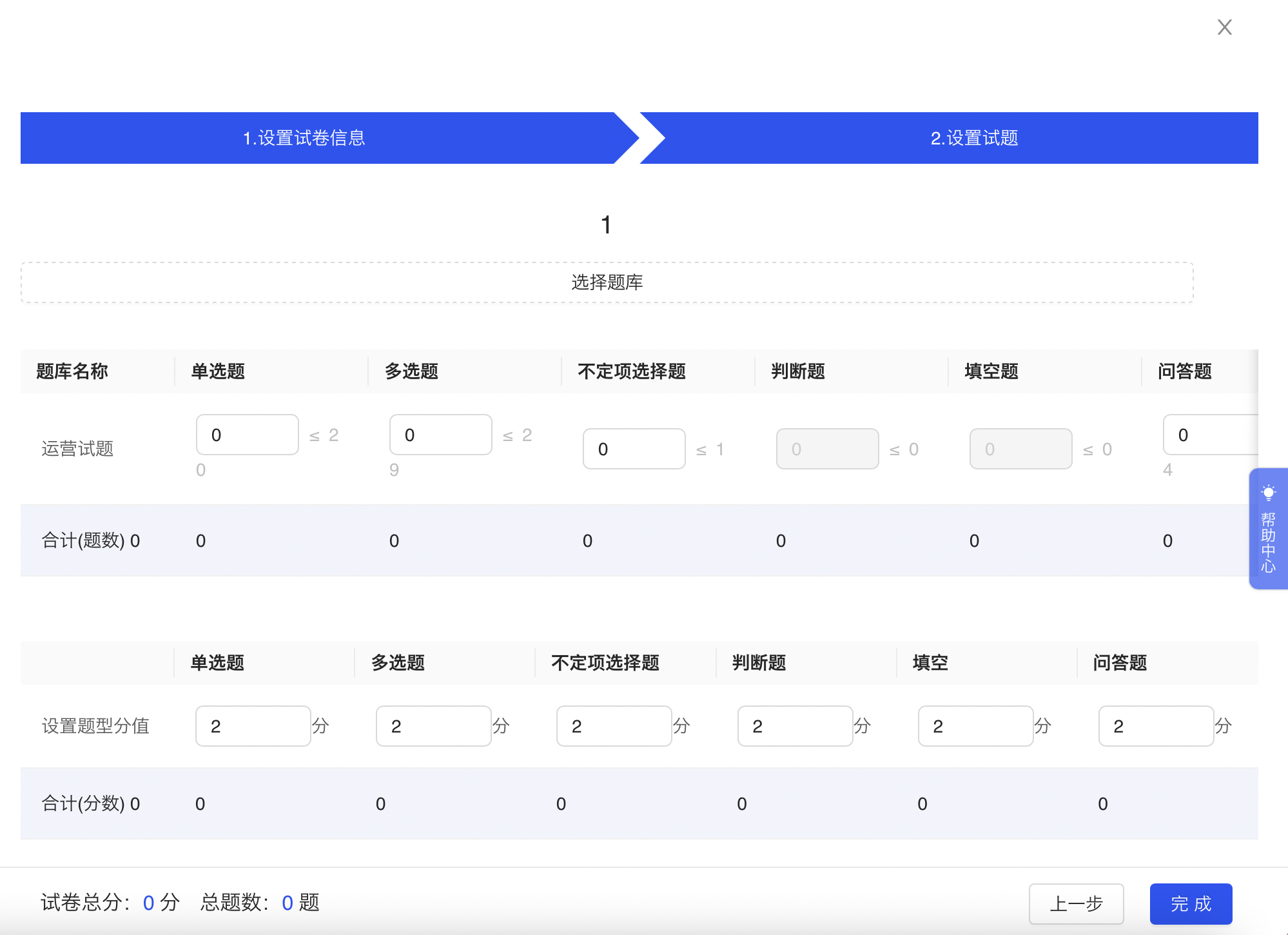The height and width of the screenshot is (935, 1288).
Task: Edit the 单选题 score value field
Action: click(253, 726)
